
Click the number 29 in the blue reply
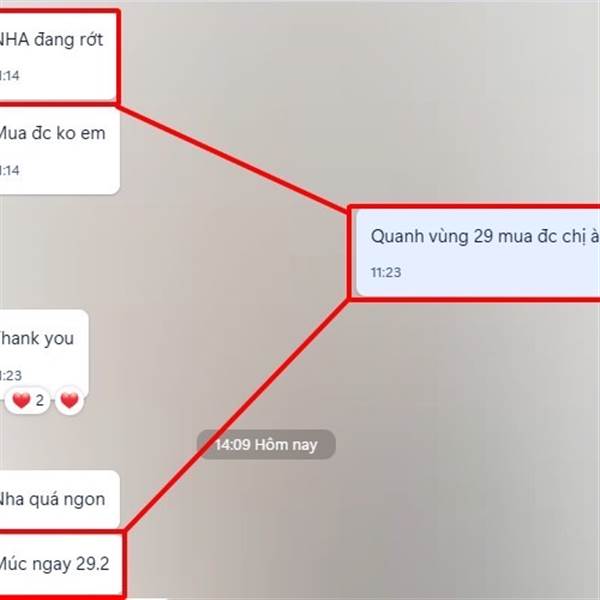coord(483,236)
